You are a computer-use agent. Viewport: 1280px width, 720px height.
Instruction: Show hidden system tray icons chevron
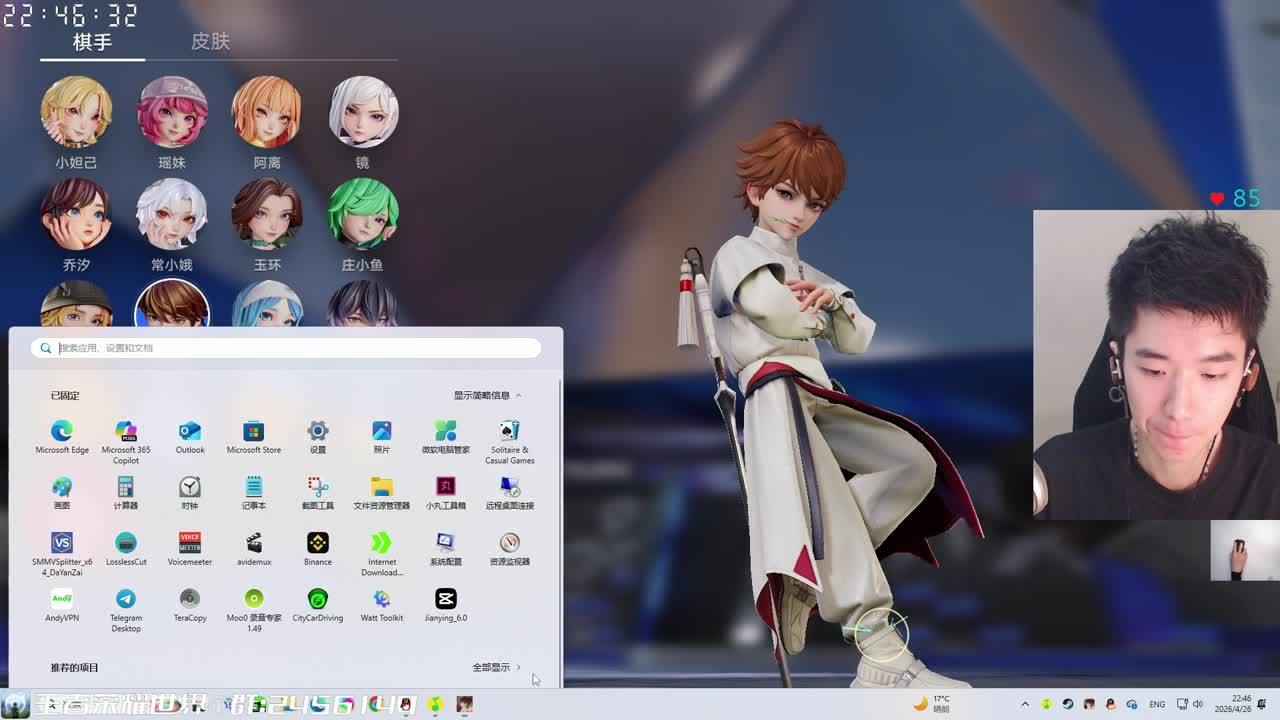pos(1025,704)
